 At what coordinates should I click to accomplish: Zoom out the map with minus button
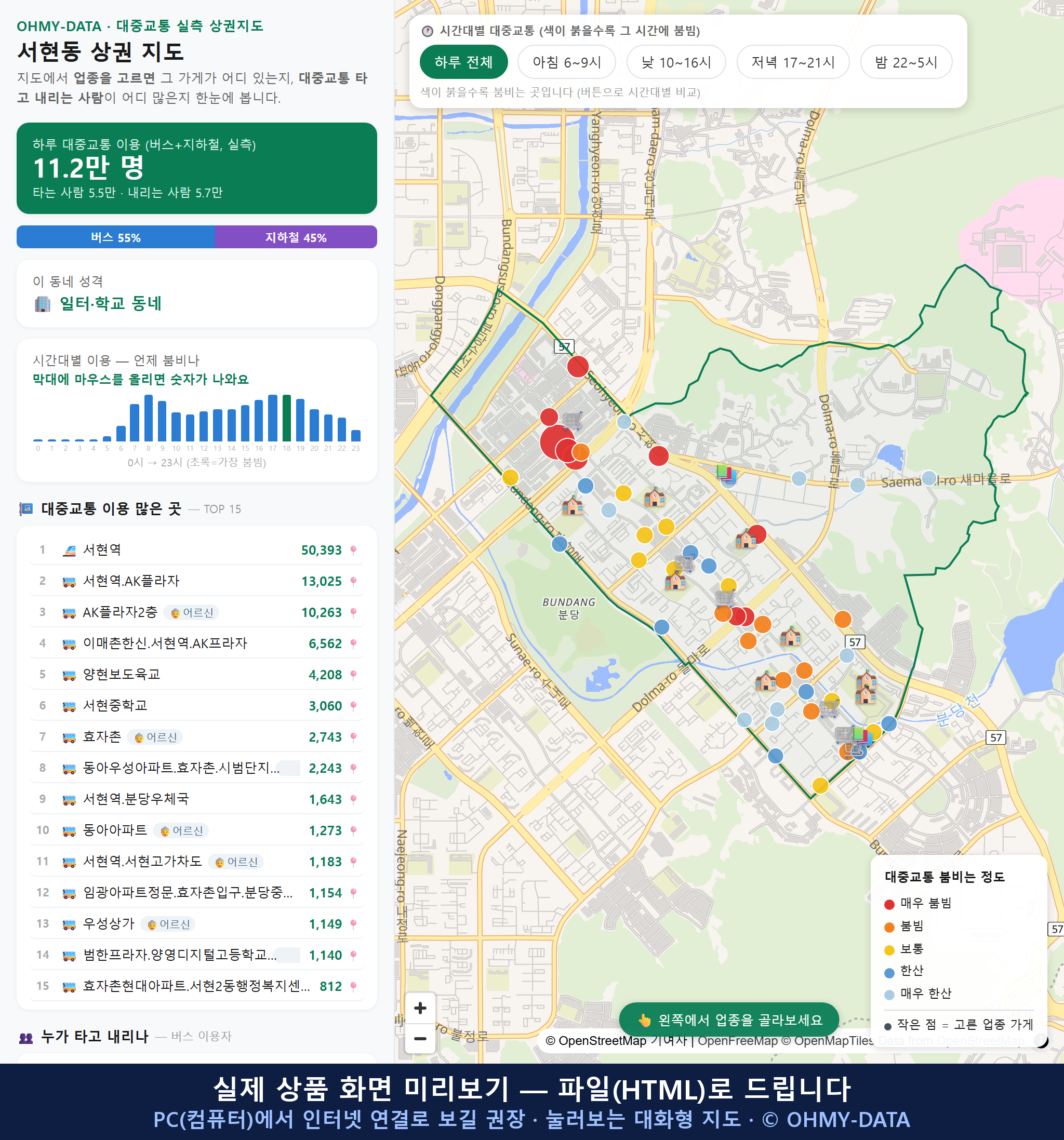click(x=420, y=1039)
